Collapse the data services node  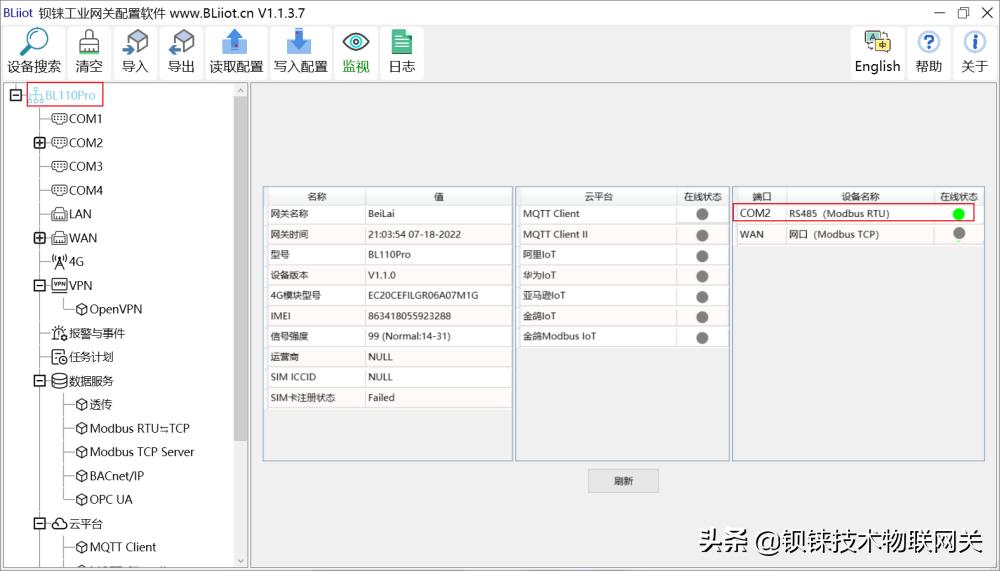coord(40,381)
